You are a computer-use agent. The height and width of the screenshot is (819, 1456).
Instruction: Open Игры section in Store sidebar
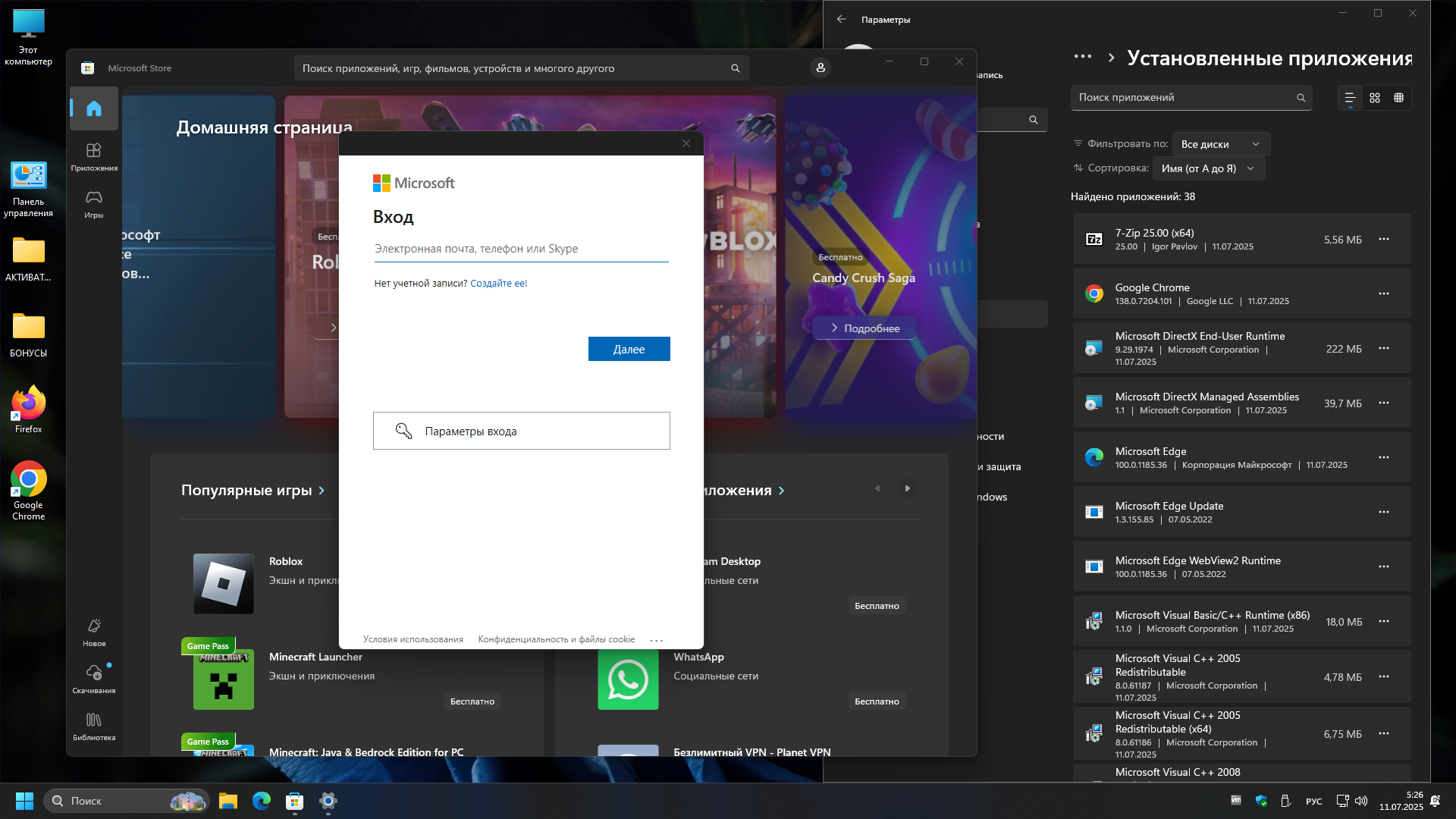(x=94, y=204)
